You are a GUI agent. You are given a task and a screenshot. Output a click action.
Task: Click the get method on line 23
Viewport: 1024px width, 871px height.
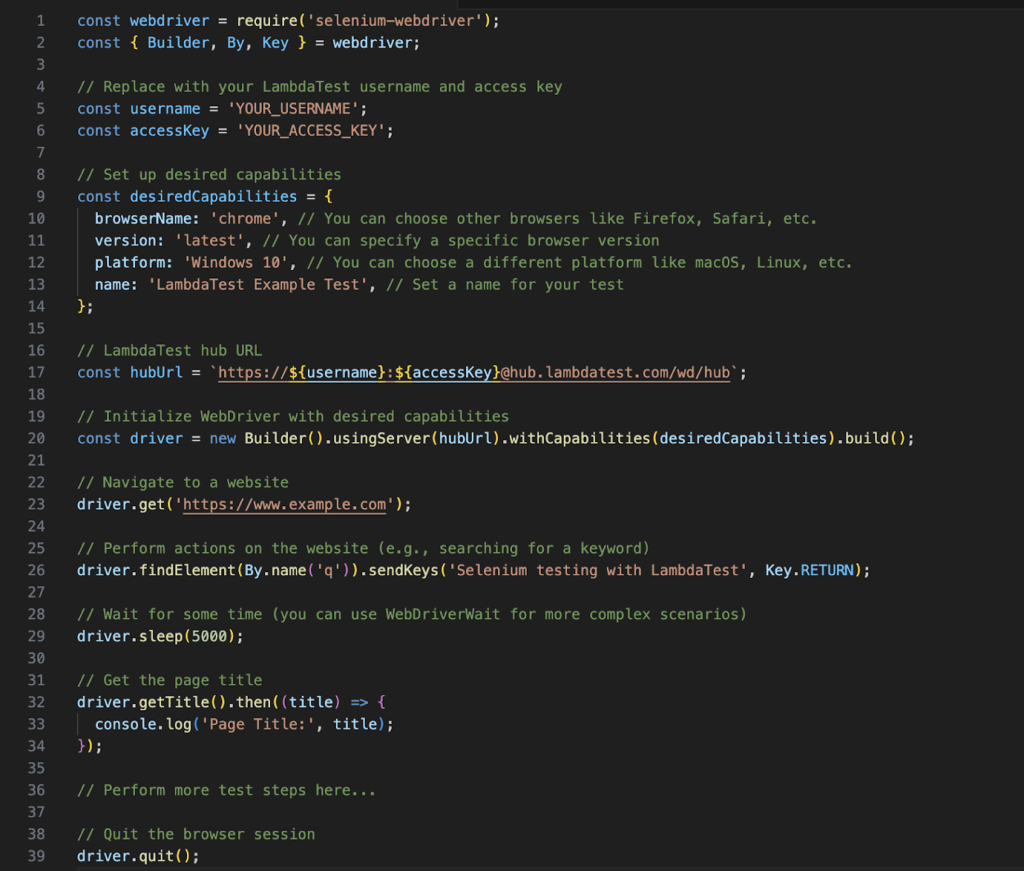(x=152, y=504)
